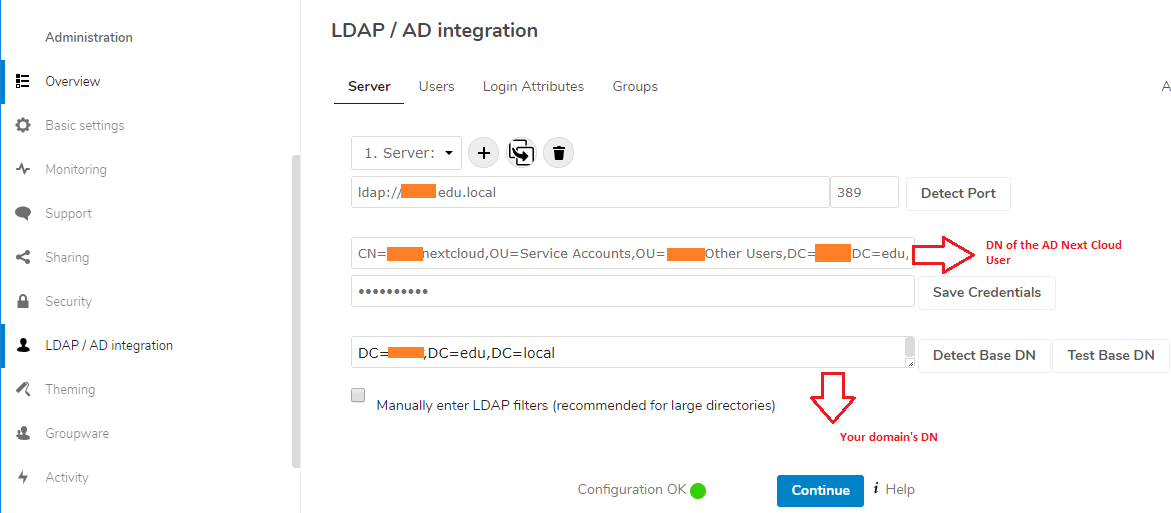
Task: Click the sidebar vertical scrollbar
Action: (x=296, y=311)
